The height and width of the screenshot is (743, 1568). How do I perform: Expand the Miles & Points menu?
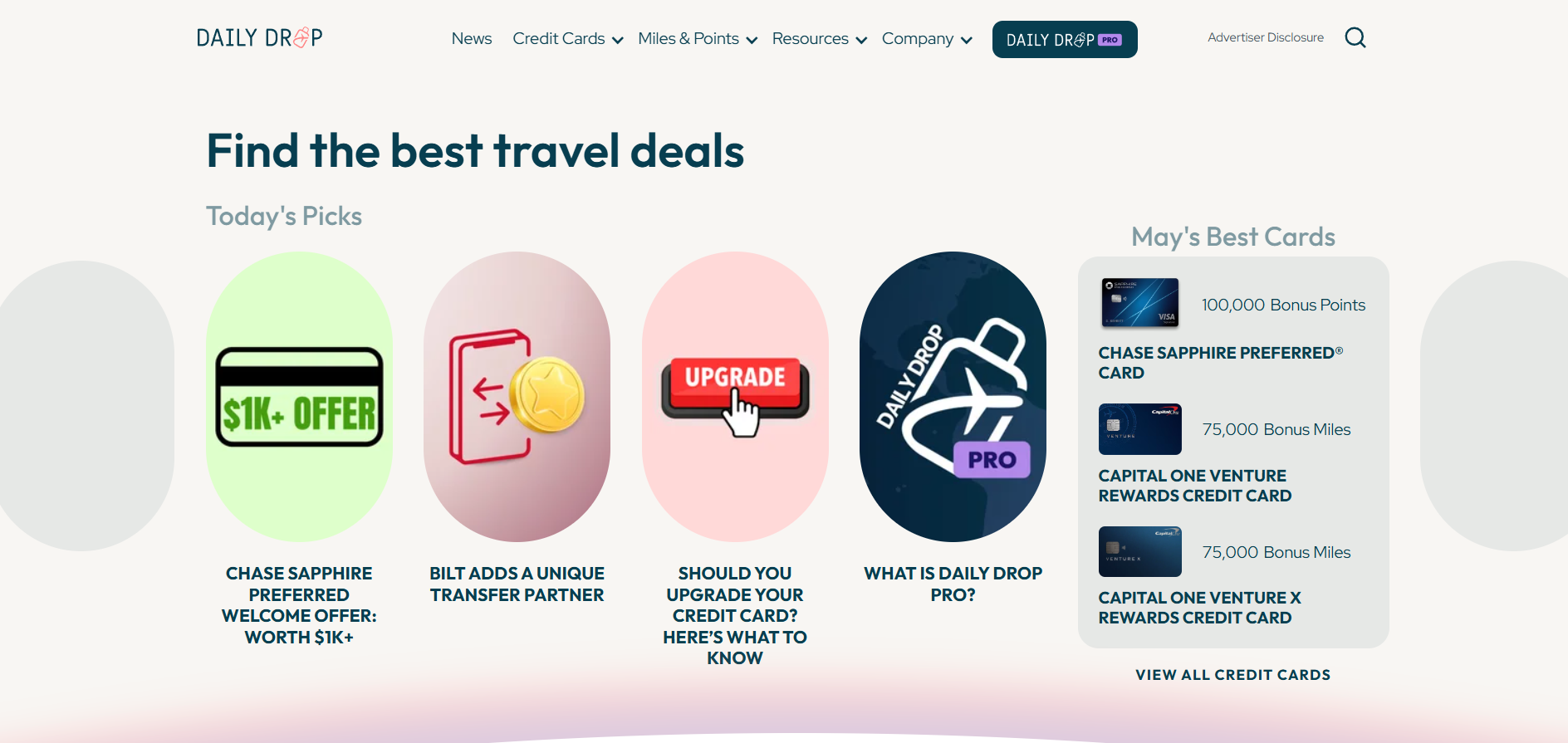pyautogui.click(x=698, y=39)
